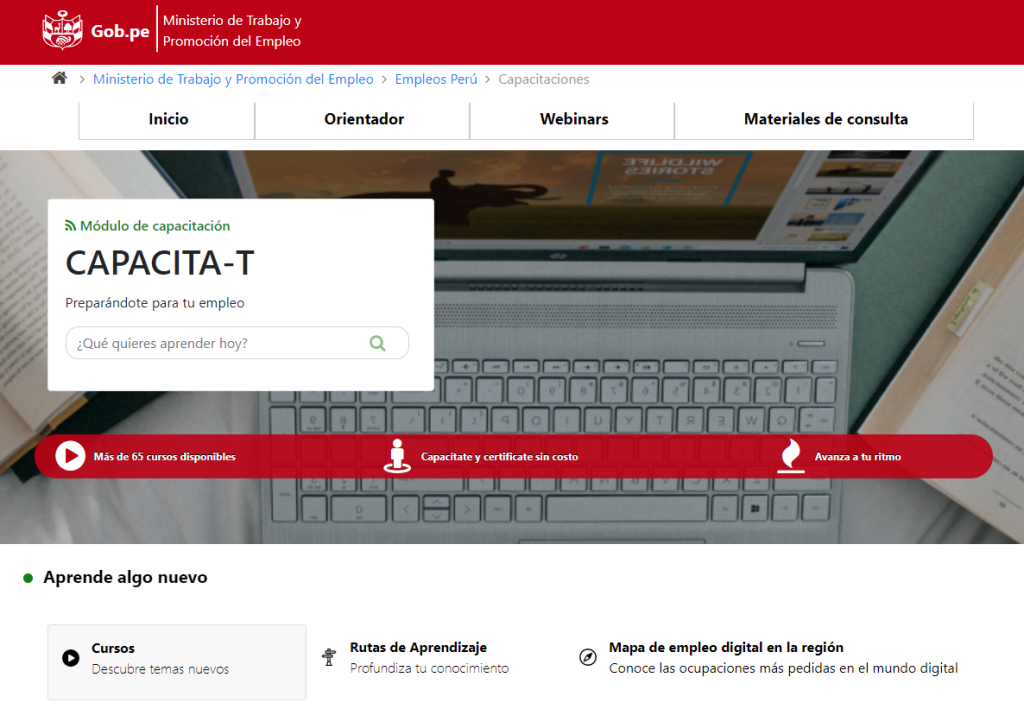Viewport: 1024px width, 728px height.
Task: Click the Gob.pe coat of arms logo
Action: (62, 31)
